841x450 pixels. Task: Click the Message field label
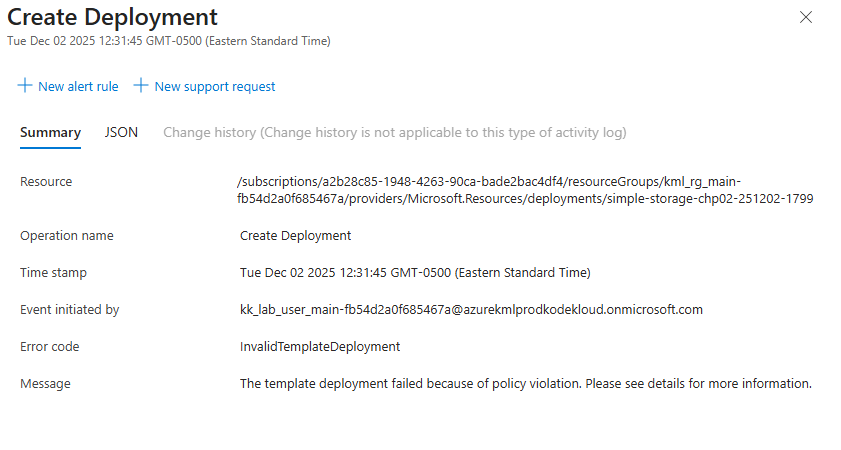point(45,383)
